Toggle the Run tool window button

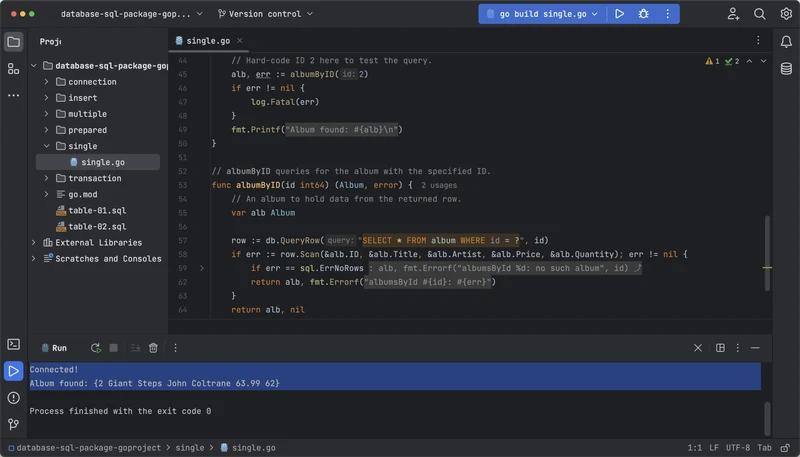[x=13, y=371]
